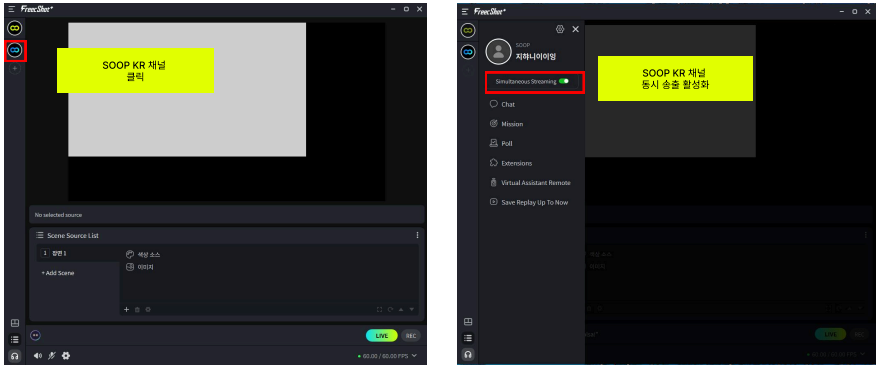The width and height of the screenshot is (880, 370).
Task: Open channel panel settings hexagon gear icon
Action: click(x=560, y=29)
